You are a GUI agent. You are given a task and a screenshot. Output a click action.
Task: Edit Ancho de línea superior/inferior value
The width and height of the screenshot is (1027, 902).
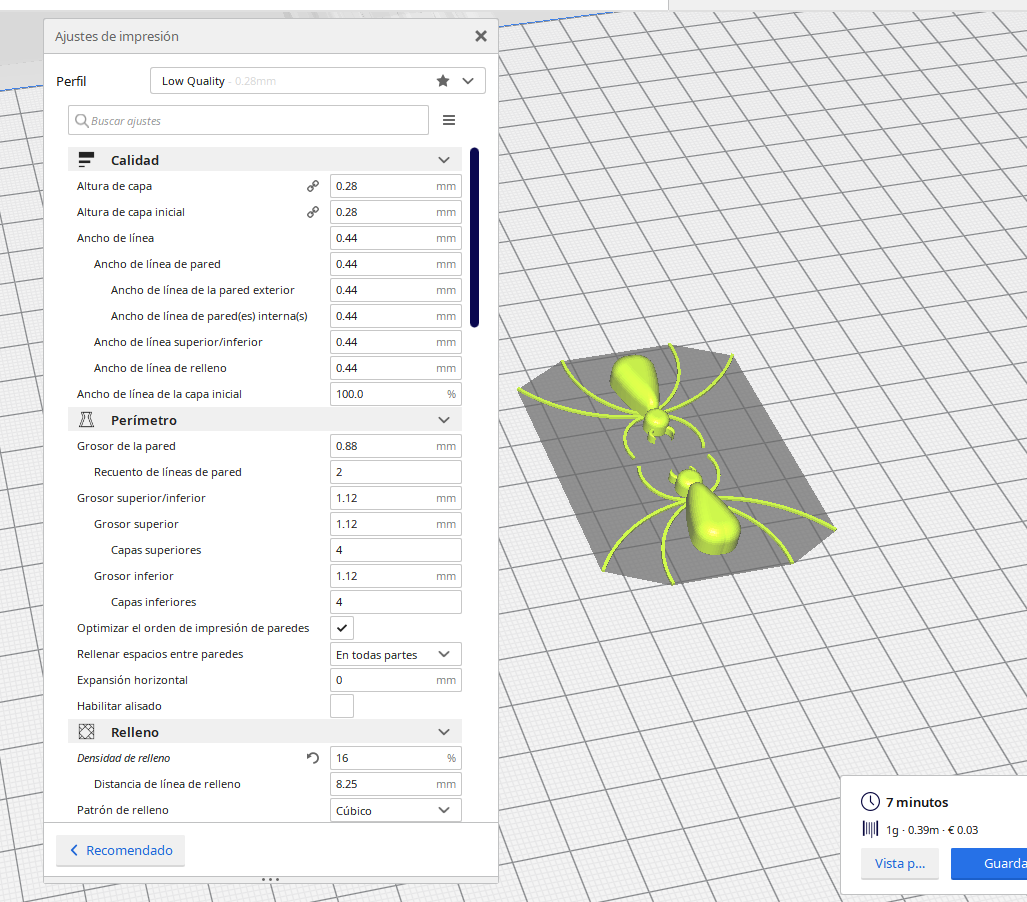396,342
